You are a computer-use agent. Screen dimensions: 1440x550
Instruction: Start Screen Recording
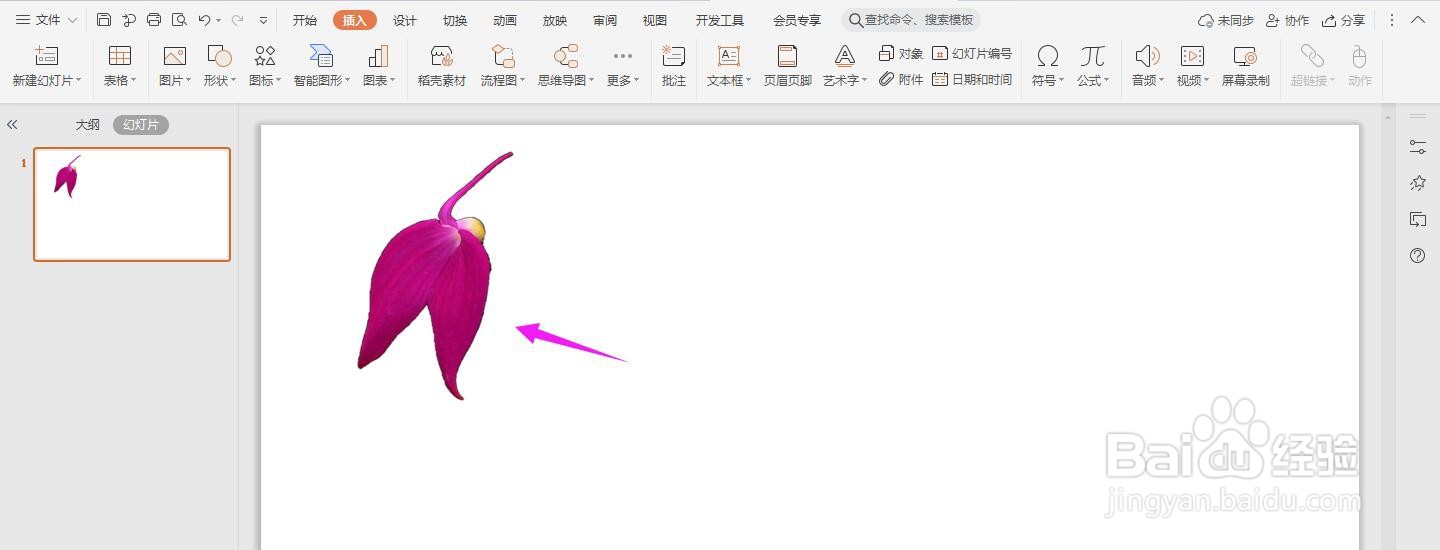click(x=1246, y=65)
